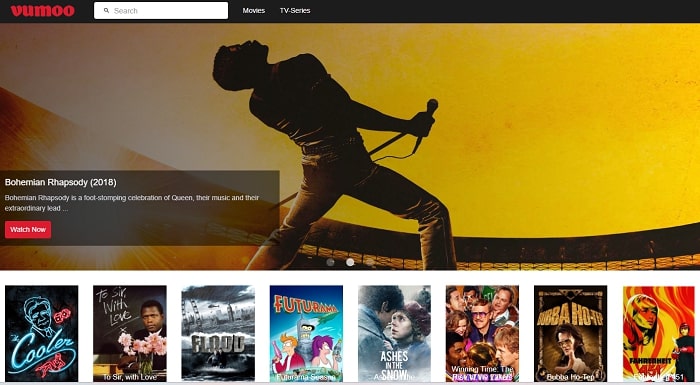Open the To Sir, with Love poster
This screenshot has height=385, width=700.
(x=130, y=334)
